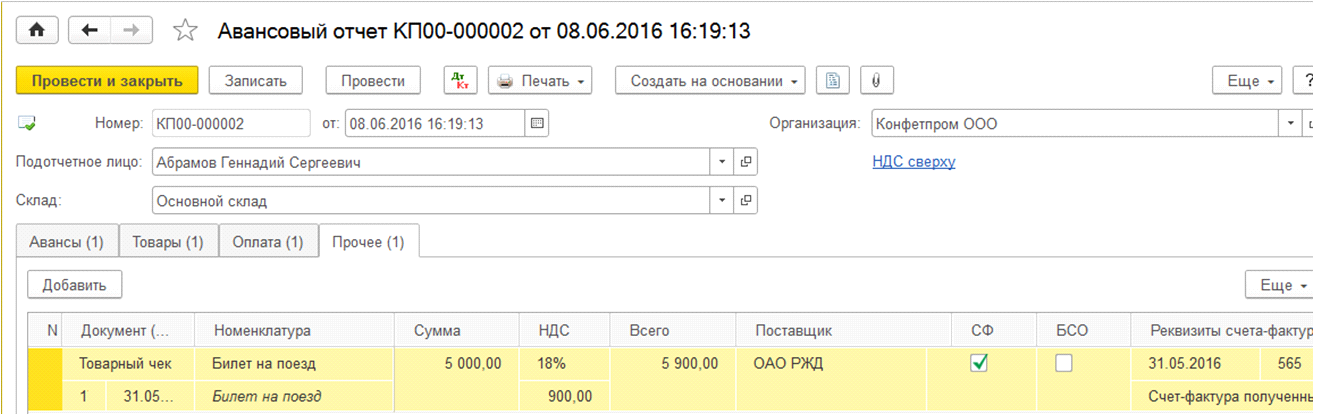Follow the НДС сверху link

point(914,162)
